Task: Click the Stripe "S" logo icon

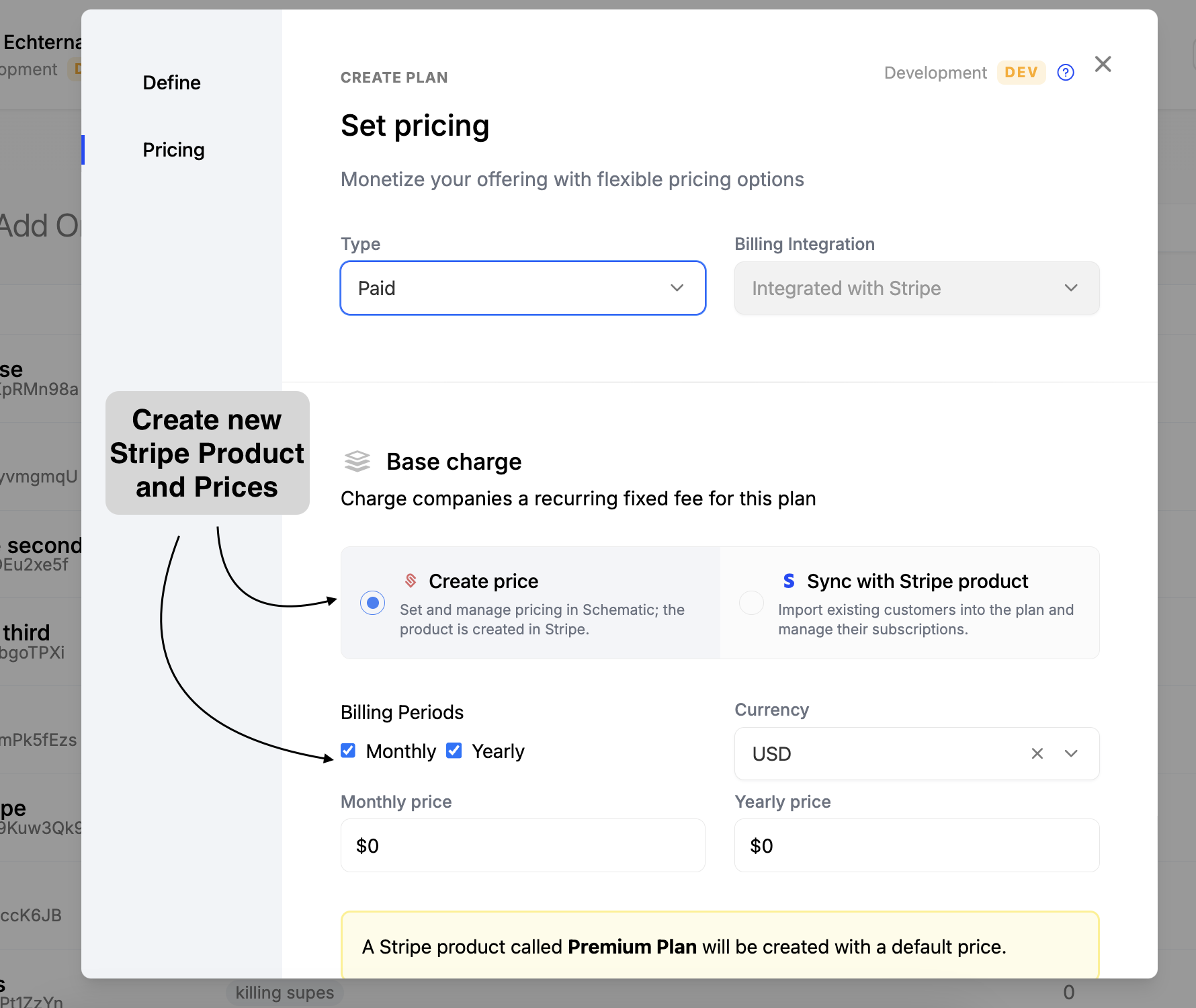Action: coord(788,581)
